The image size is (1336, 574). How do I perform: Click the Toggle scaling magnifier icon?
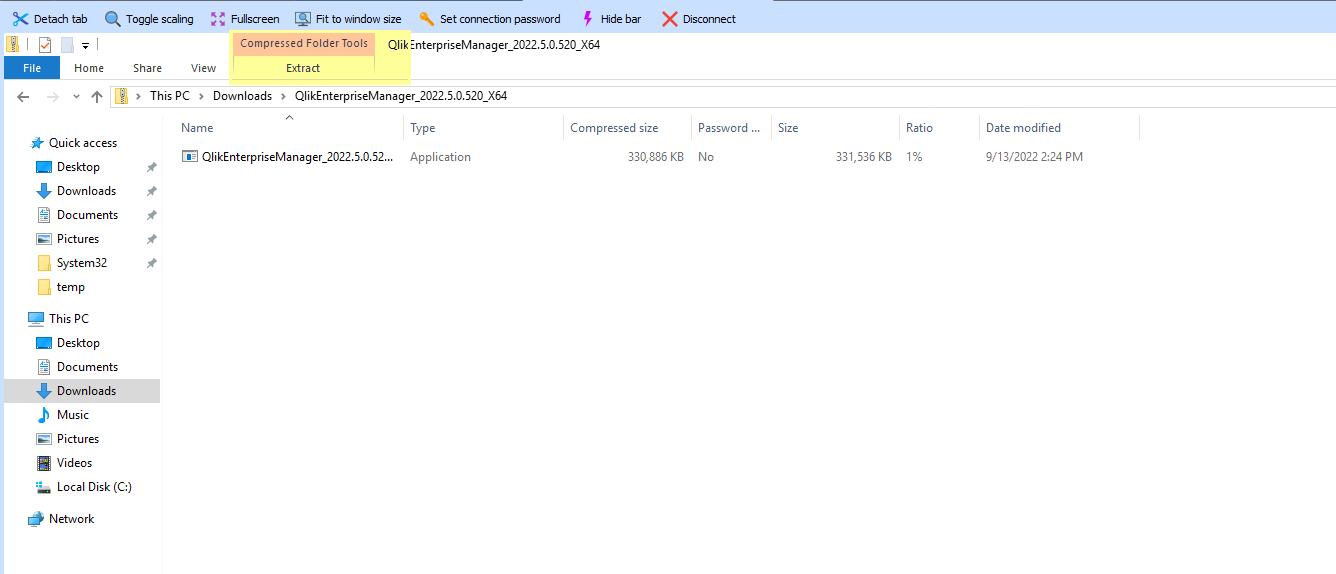click(113, 19)
